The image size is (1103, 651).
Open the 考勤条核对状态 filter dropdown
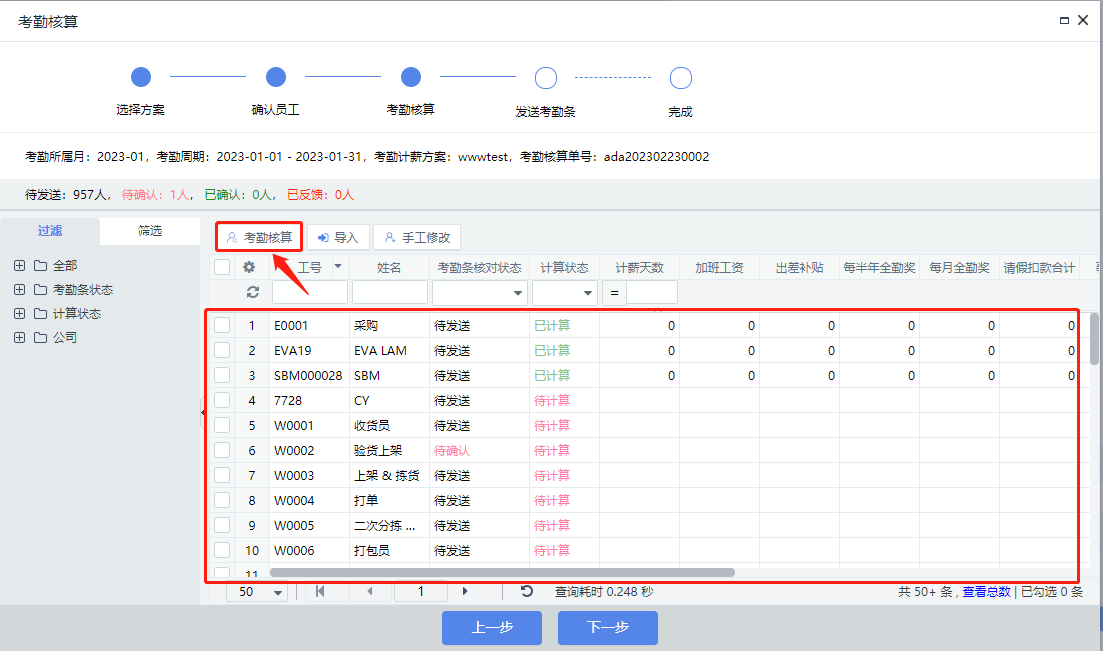point(518,293)
